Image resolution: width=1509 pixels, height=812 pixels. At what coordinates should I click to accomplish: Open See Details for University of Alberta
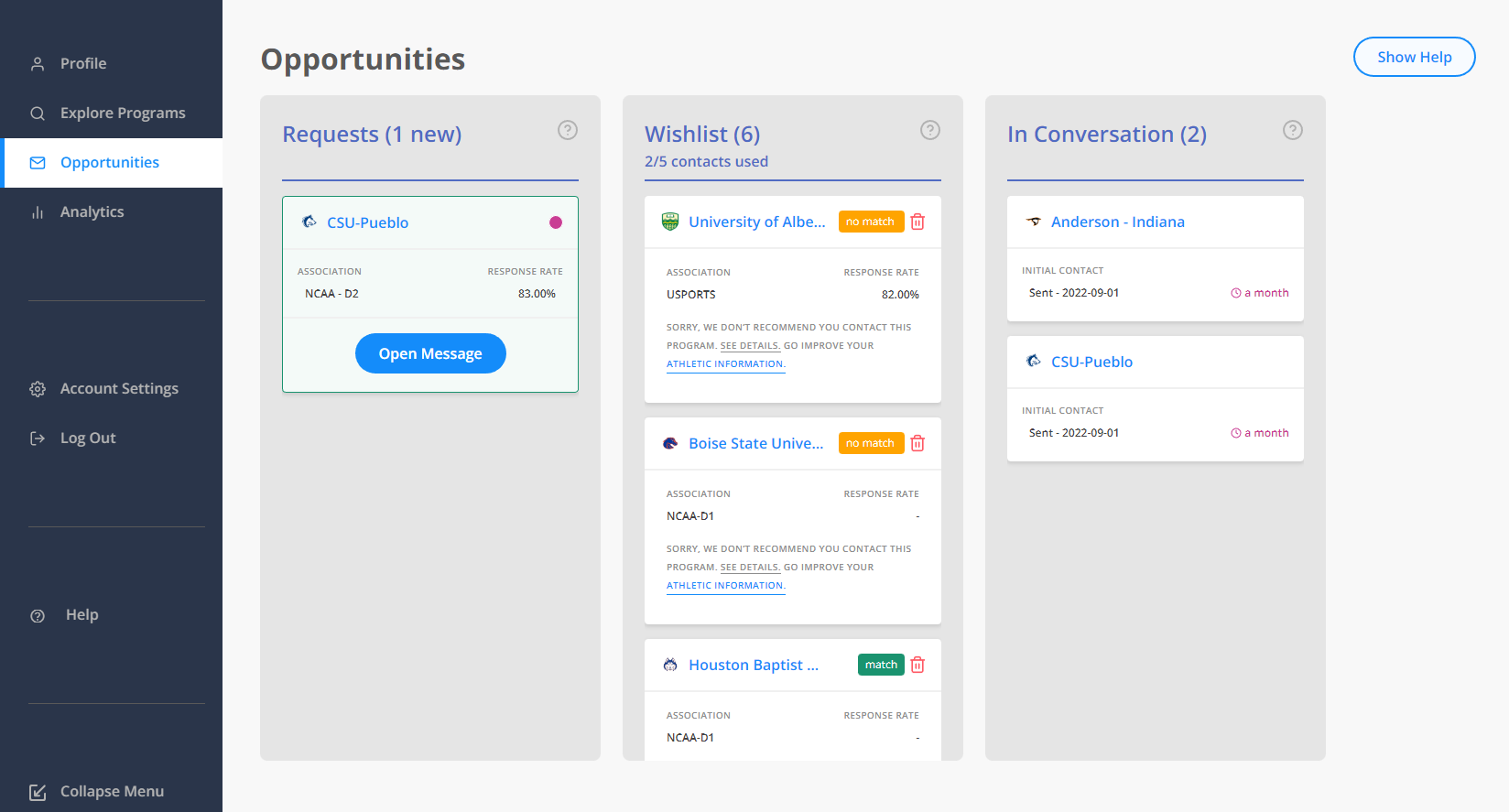750,346
